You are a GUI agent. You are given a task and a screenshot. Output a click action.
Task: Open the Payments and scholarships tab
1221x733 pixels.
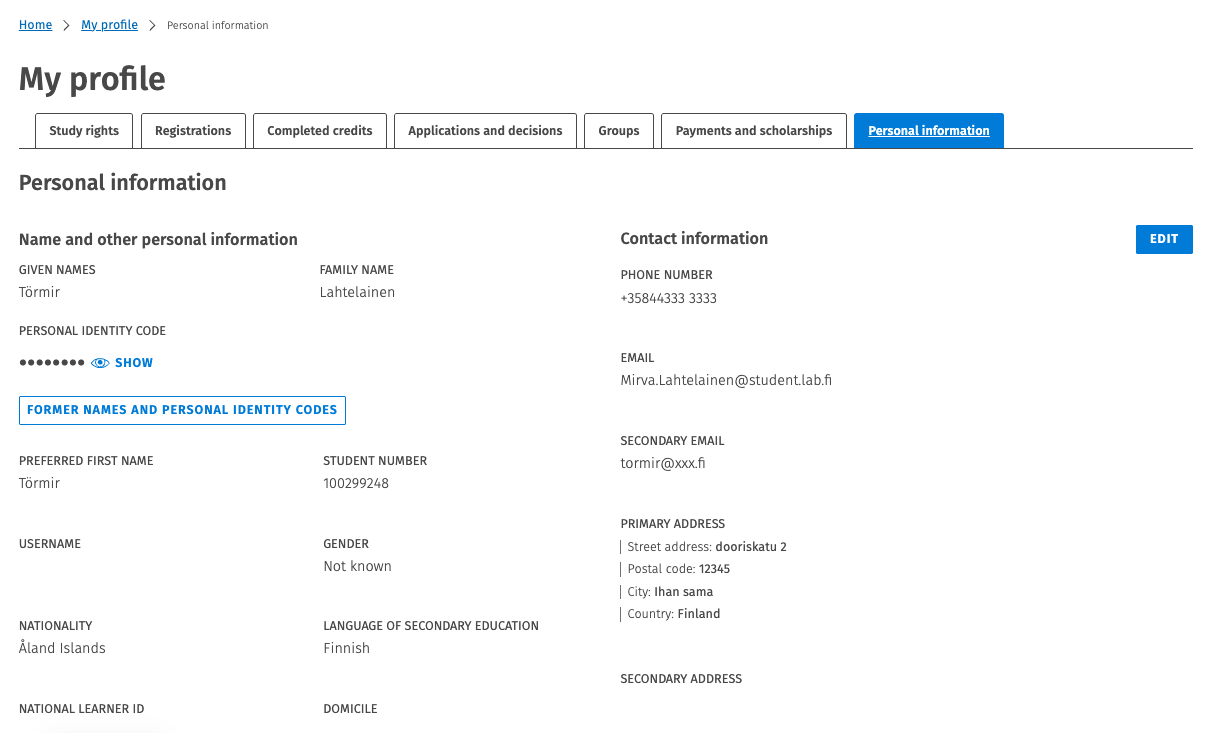click(x=753, y=130)
